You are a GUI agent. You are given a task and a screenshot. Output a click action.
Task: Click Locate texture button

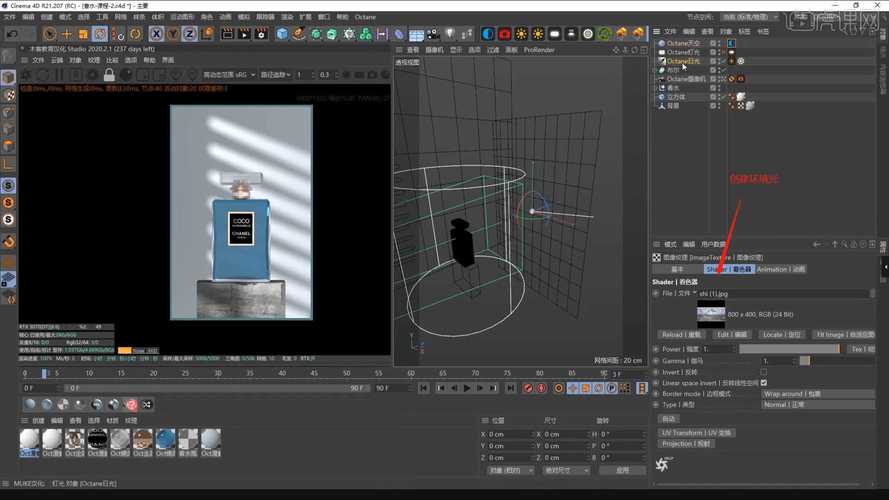(781, 334)
